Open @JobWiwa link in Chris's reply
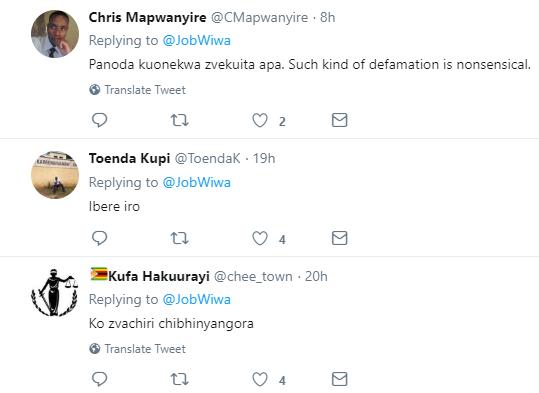539x393 pixels. click(196, 41)
